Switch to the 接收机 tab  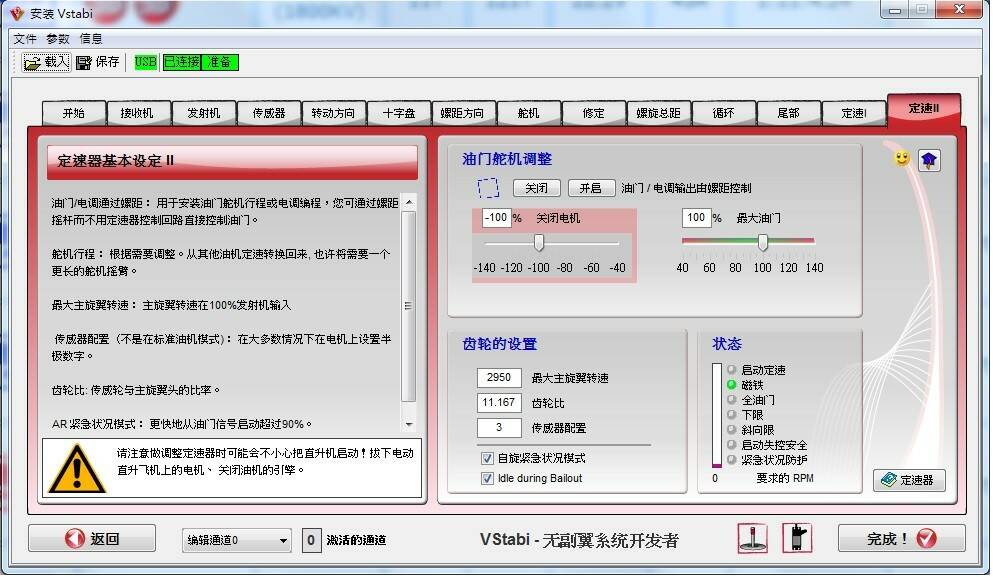(x=137, y=113)
